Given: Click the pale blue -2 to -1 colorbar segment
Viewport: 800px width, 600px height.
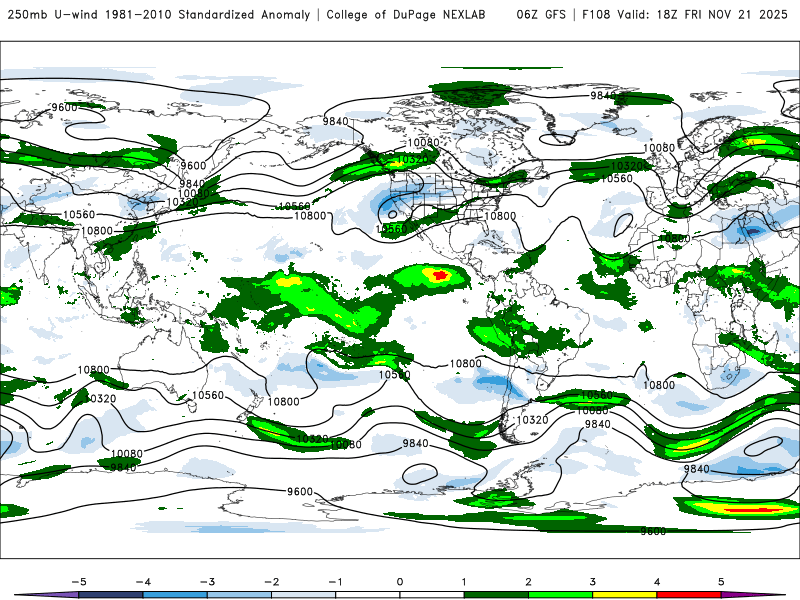Looking at the screenshot, I should click(x=304, y=595).
